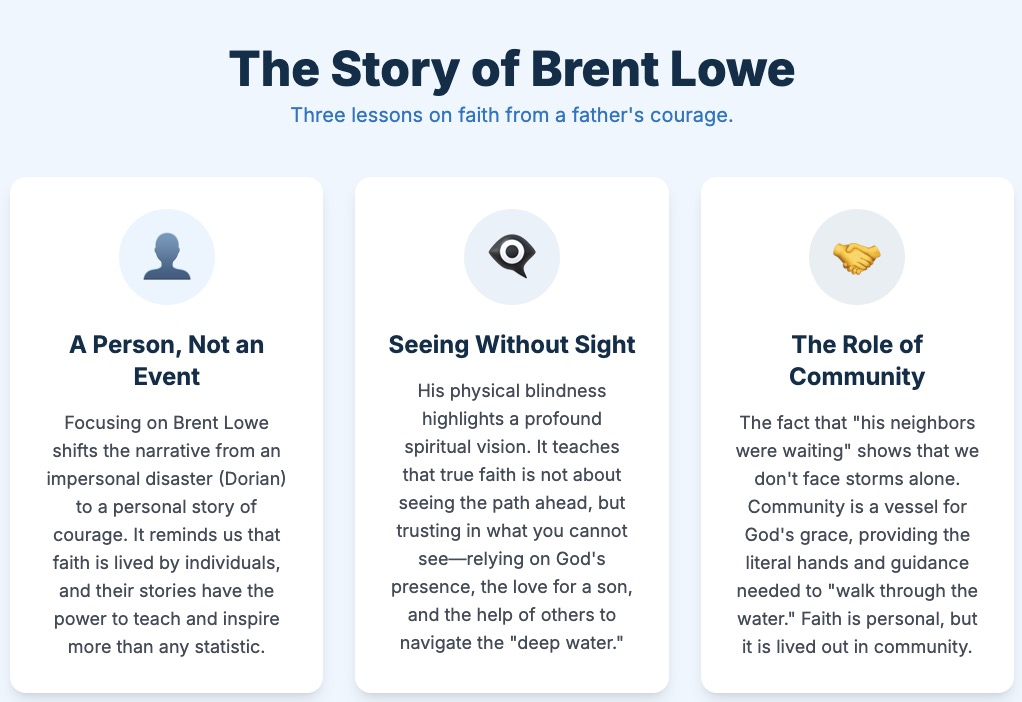The height and width of the screenshot is (702, 1022).
Task: Click the paragraph starting 'Focusing on Brent Lowe'
Action: pos(166,534)
